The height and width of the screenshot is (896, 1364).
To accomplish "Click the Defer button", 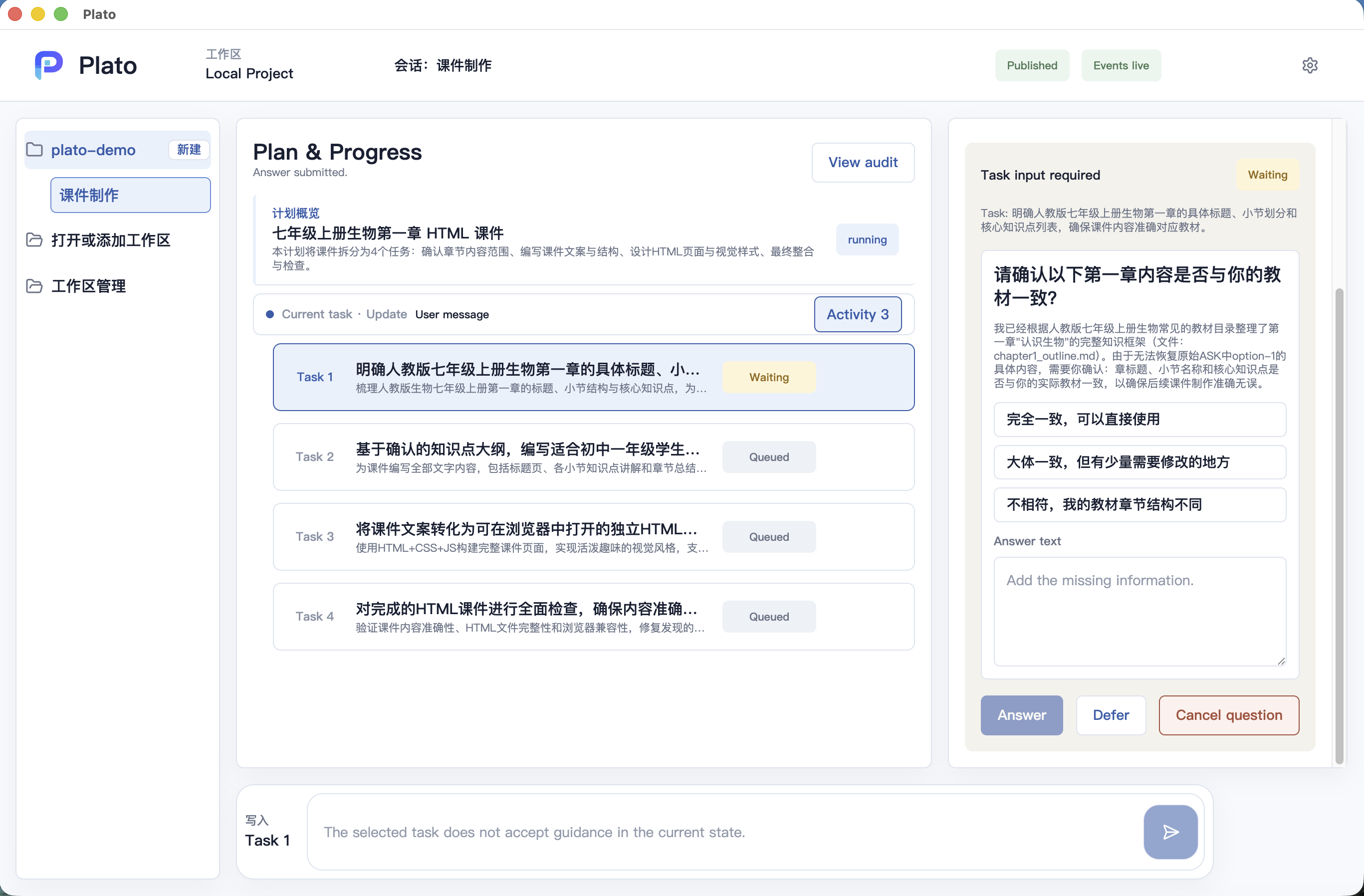I will click(x=1111, y=715).
